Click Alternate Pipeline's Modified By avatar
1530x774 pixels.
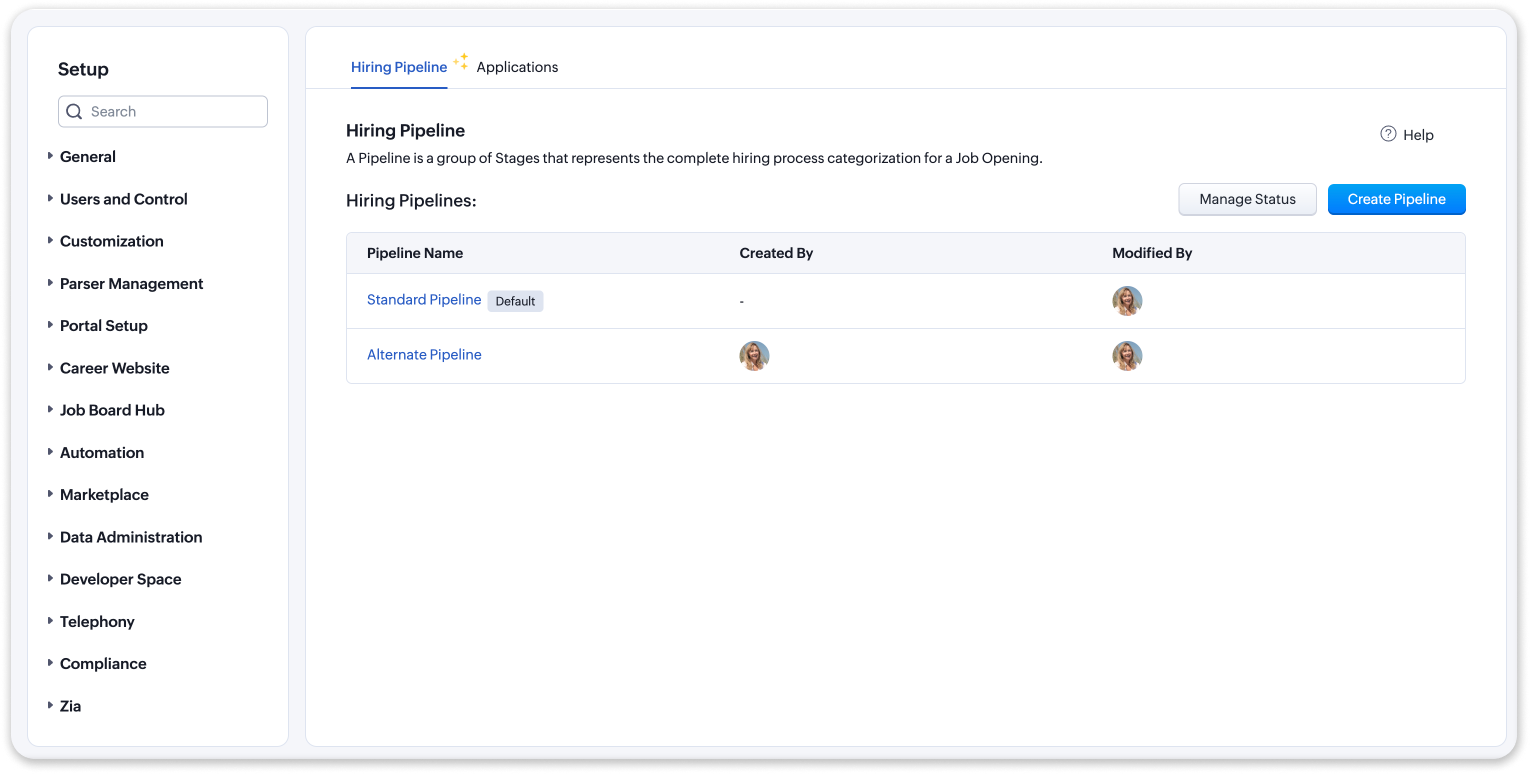click(x=1127, y=356)
